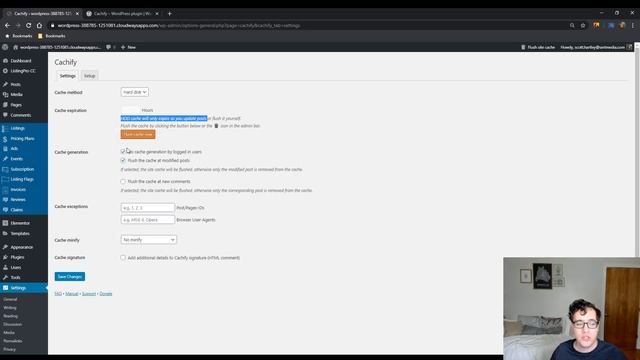Switch to the Setup tab
640x360 pixels.
[89, 76]
